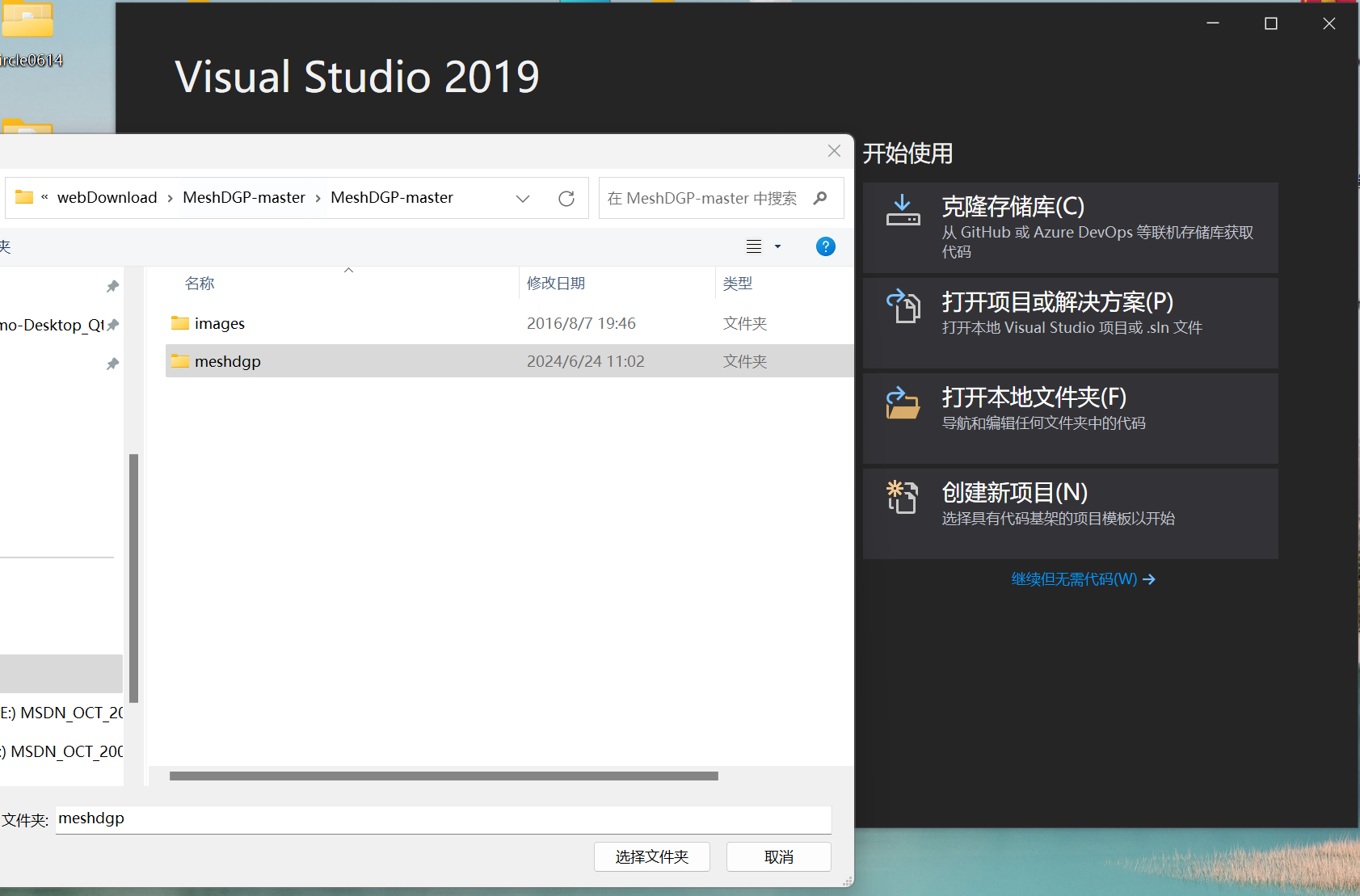Click the refresh icon in address bar
The image size is (1360, 896).
[566, 198]
